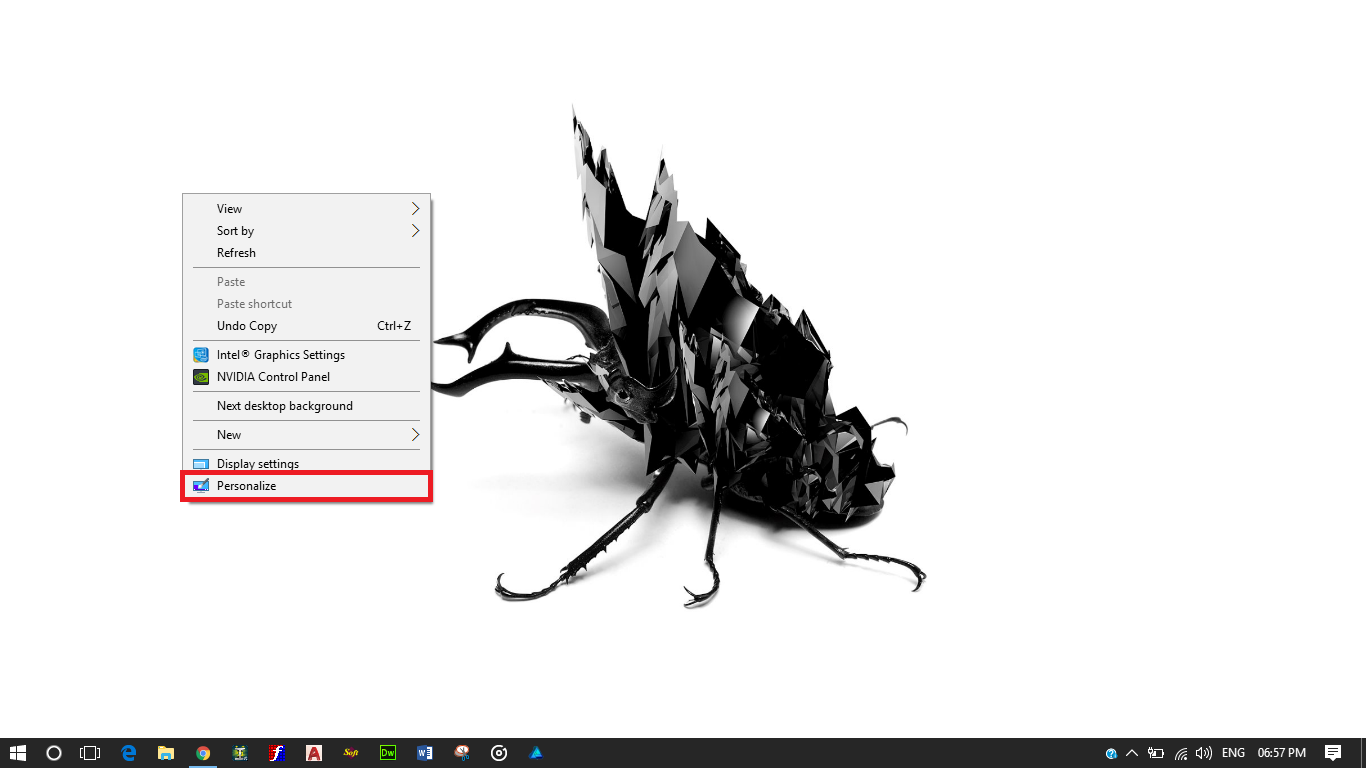Open Microsoft Word from the taskbar
Image resolution: width=1366 pixels, height=768 pixels.
click(424, 753)
